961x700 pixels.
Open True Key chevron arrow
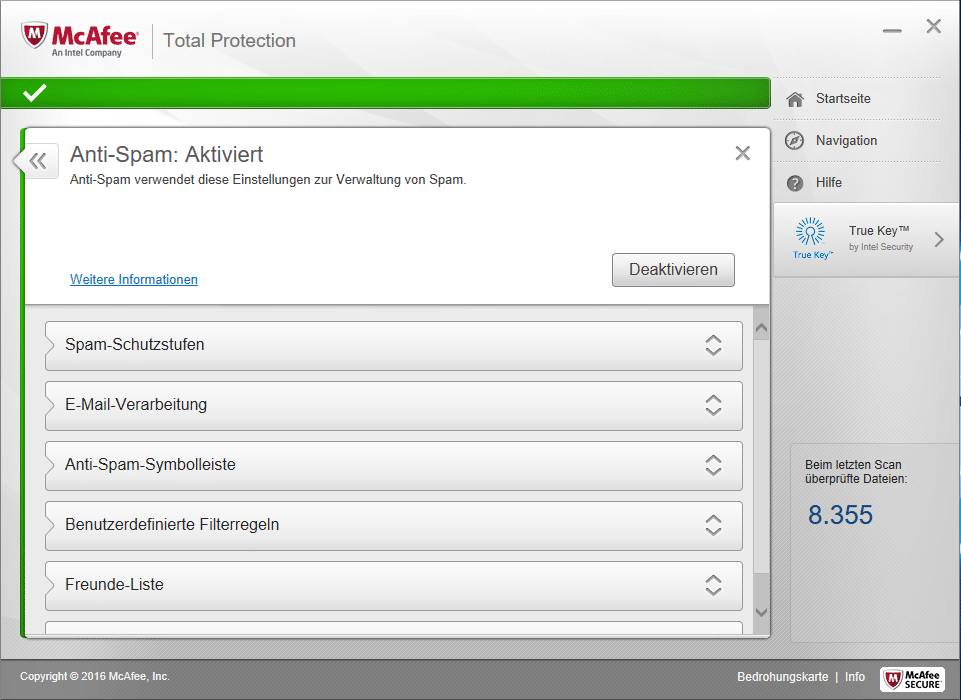[x=939, y=239]
